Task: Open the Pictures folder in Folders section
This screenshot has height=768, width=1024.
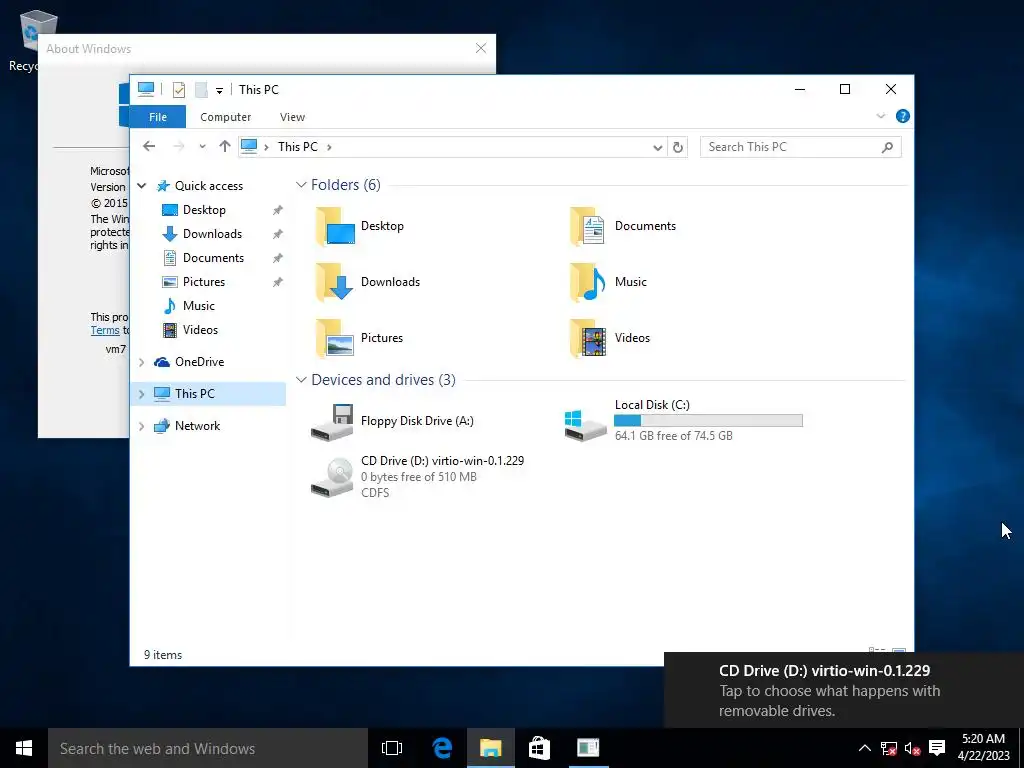Action: 360,338
